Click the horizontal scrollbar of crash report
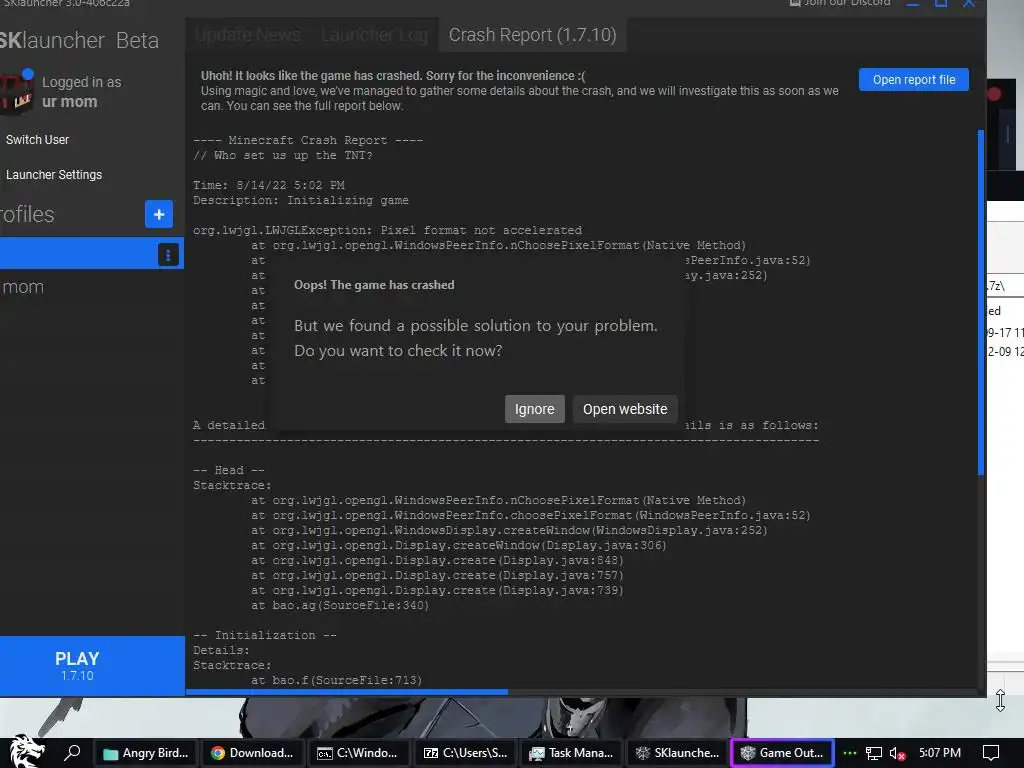1024x768 pixels. 347,692
